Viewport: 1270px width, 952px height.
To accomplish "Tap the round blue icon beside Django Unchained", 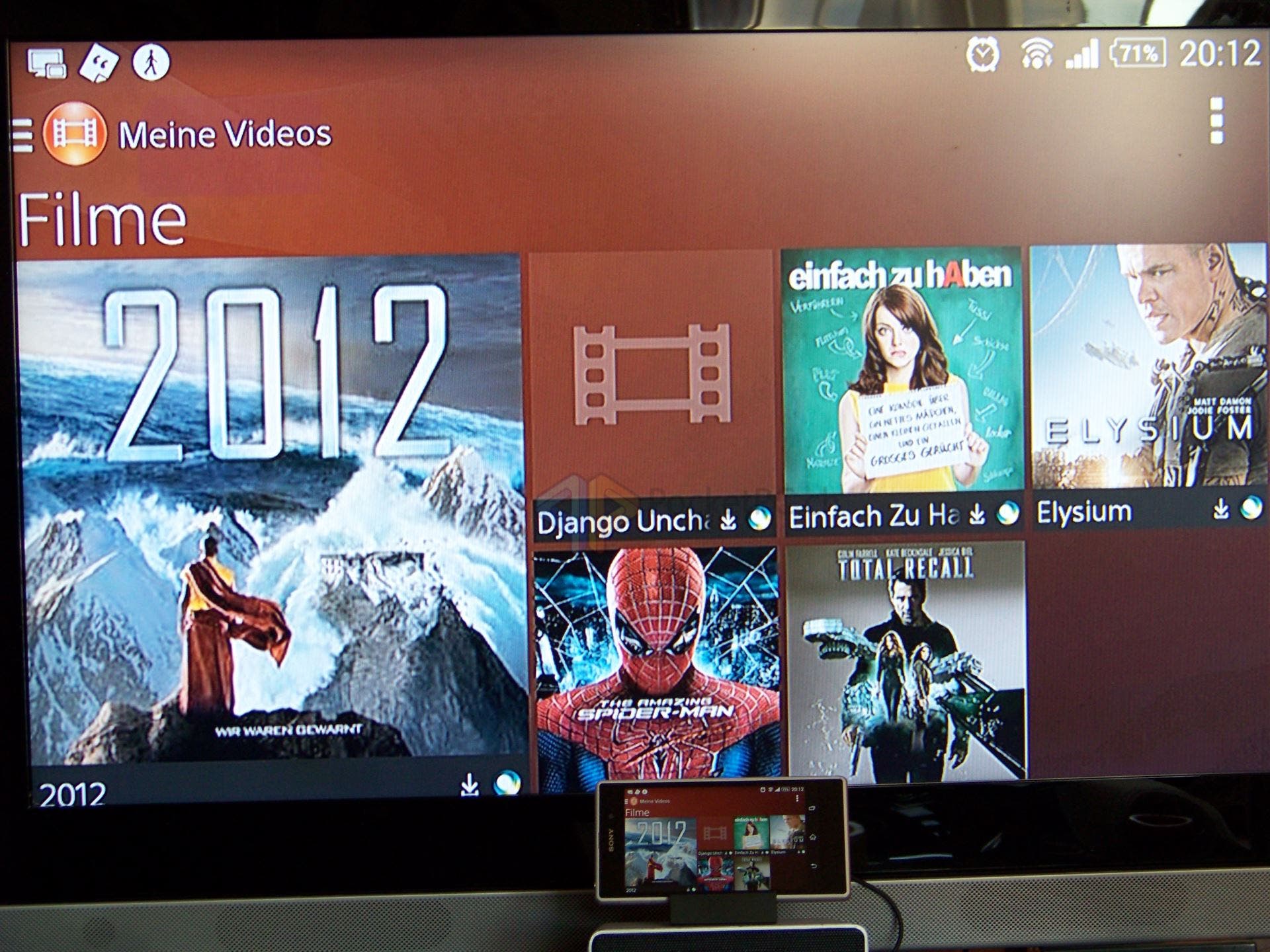I will pyautogui.click(x=759, y=519).
